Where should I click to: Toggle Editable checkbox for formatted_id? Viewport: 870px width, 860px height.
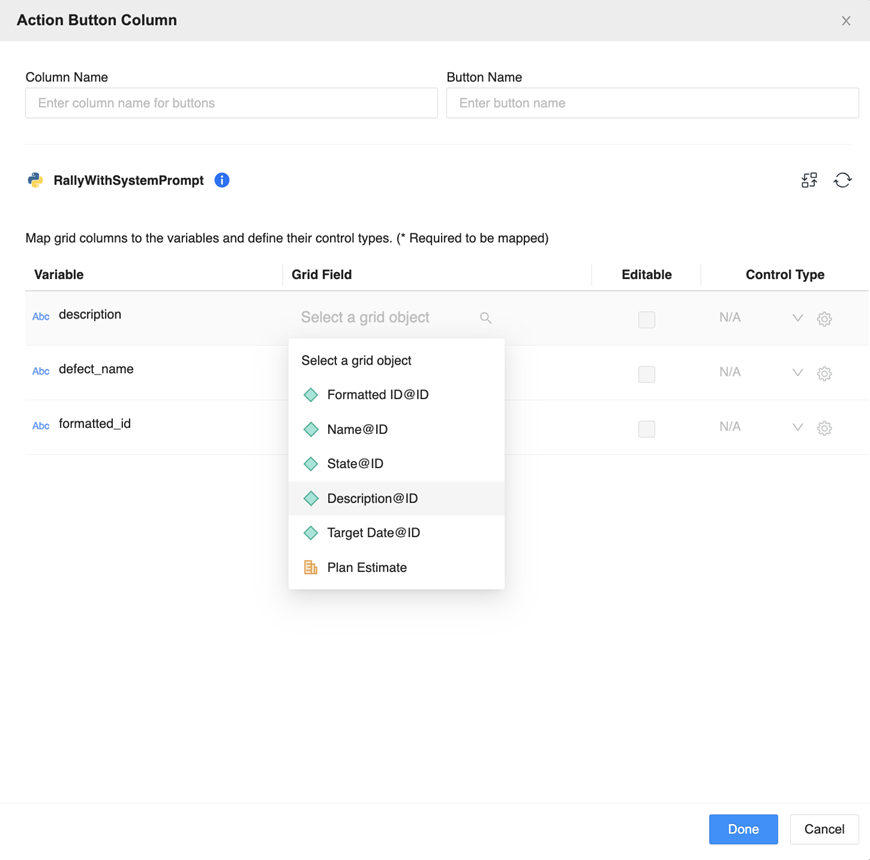click(647, 429)
